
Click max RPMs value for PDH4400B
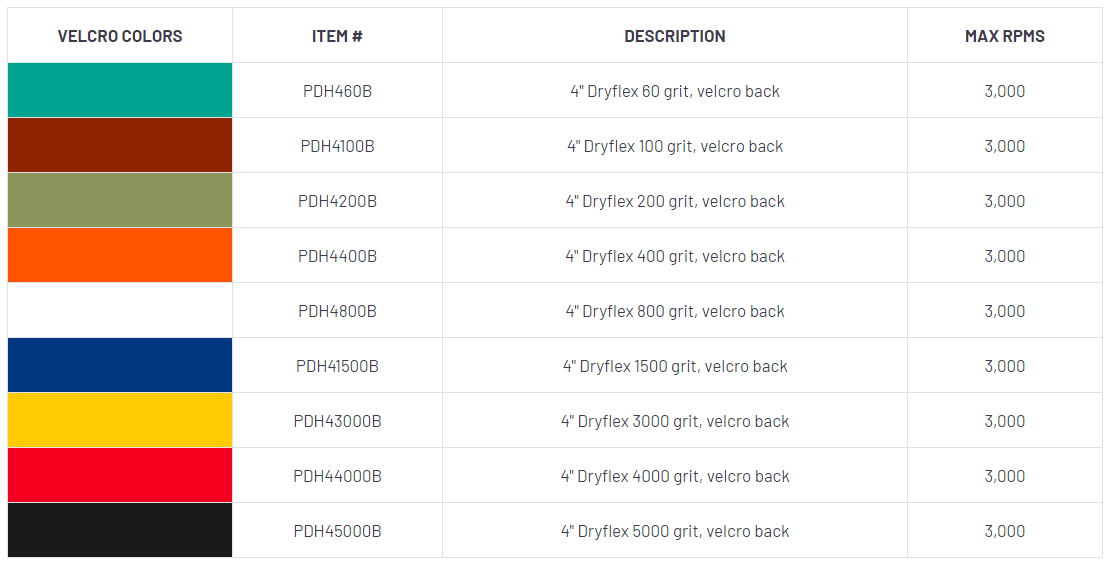click(1005, 256)
